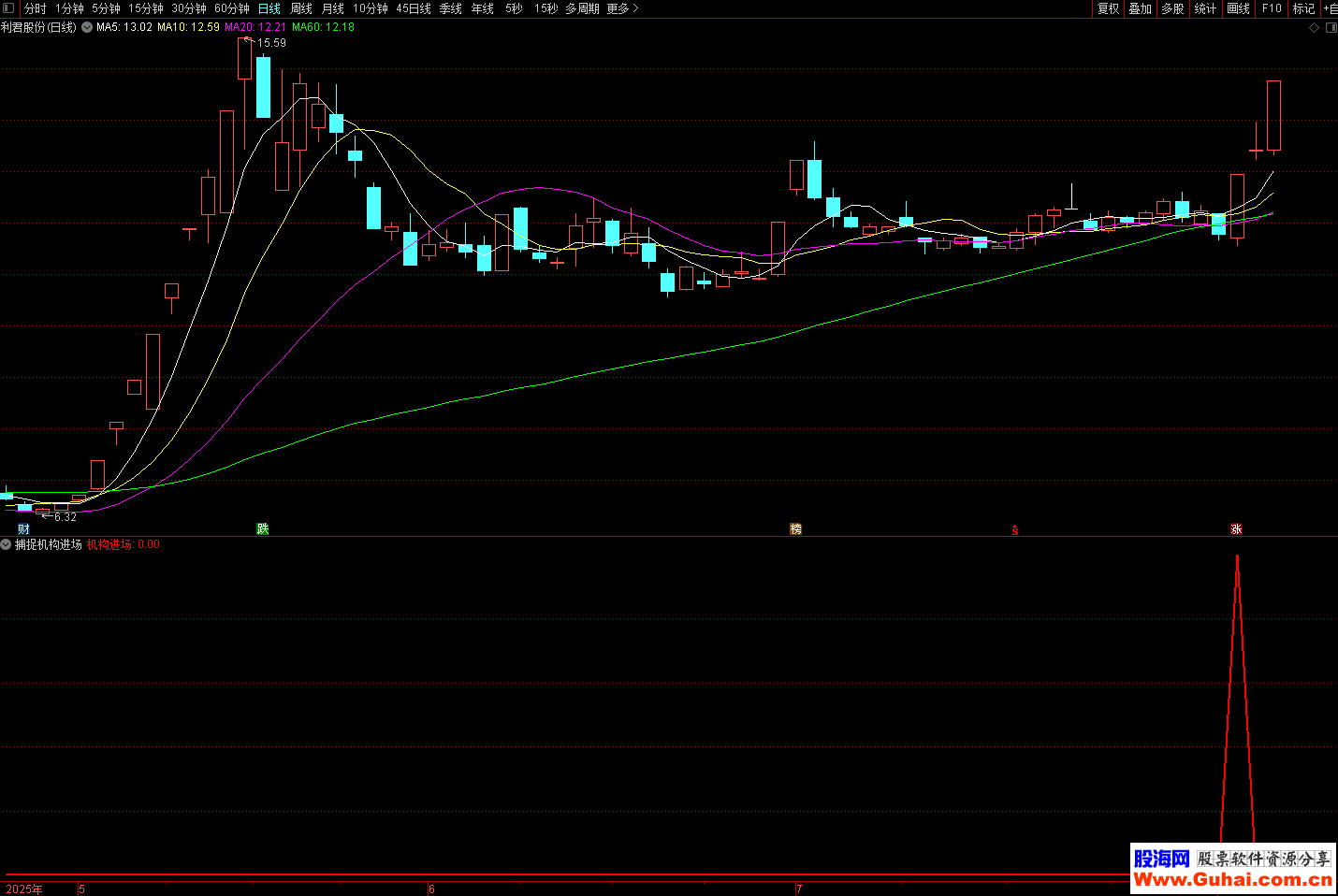Select the 季线 quarterly tab
Image resolution: width=1338 pixels, height=896 pixels.
[x=451, y=8]
